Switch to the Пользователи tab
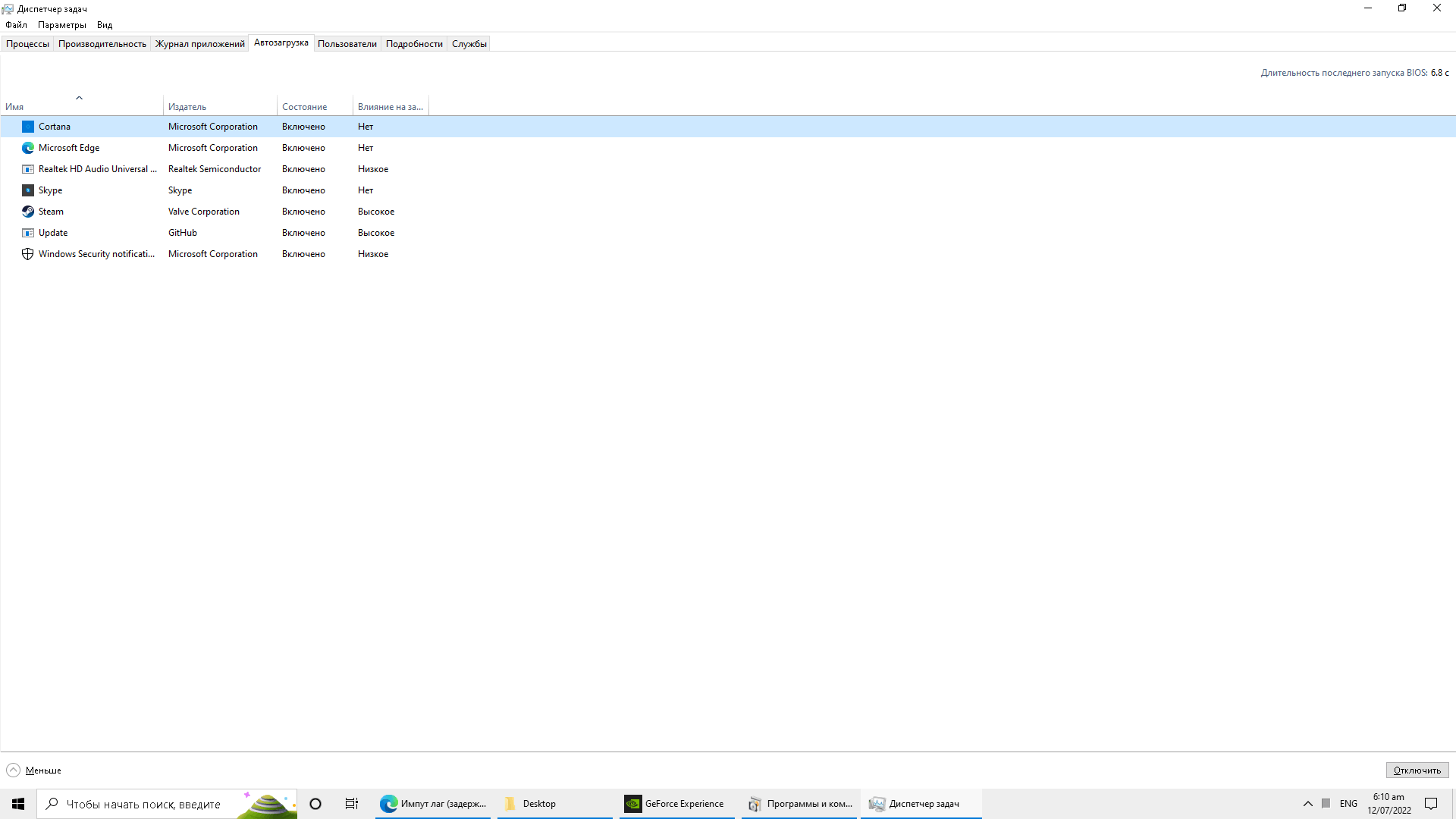This screenshot has width=1456, height=819. click(x=347, y=44)
